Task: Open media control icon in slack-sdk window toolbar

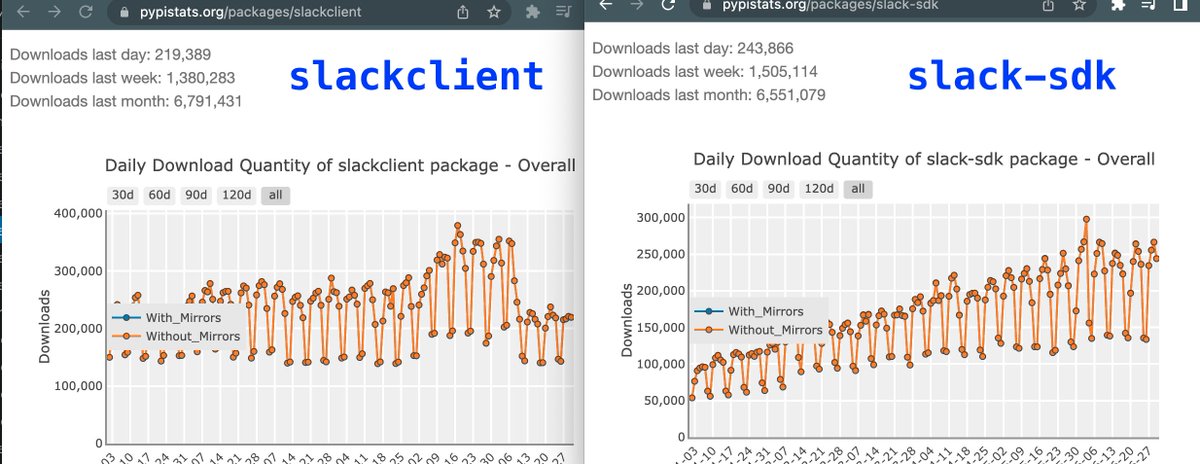Action: pyautogui.click(x=1149, y=6)
